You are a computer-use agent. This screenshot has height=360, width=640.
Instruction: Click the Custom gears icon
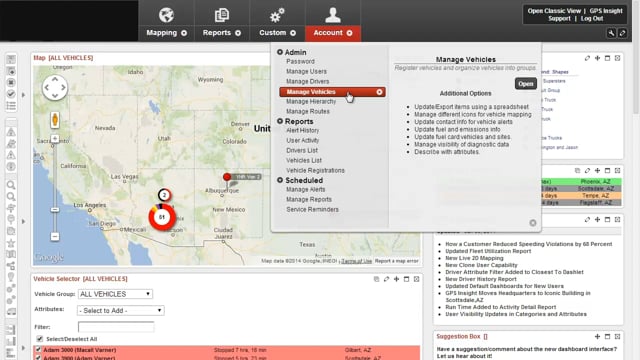[x=277, y=16]
